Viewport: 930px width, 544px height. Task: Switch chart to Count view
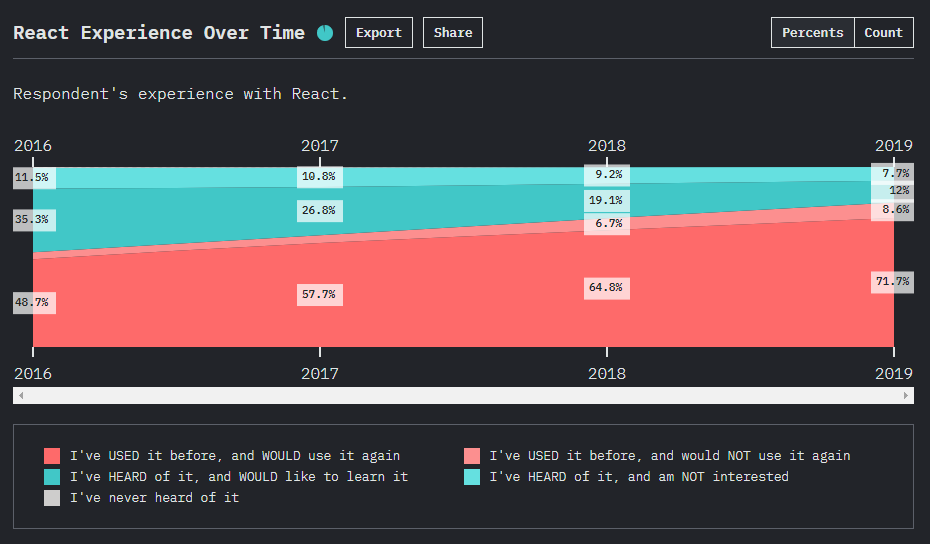[884, 33]
